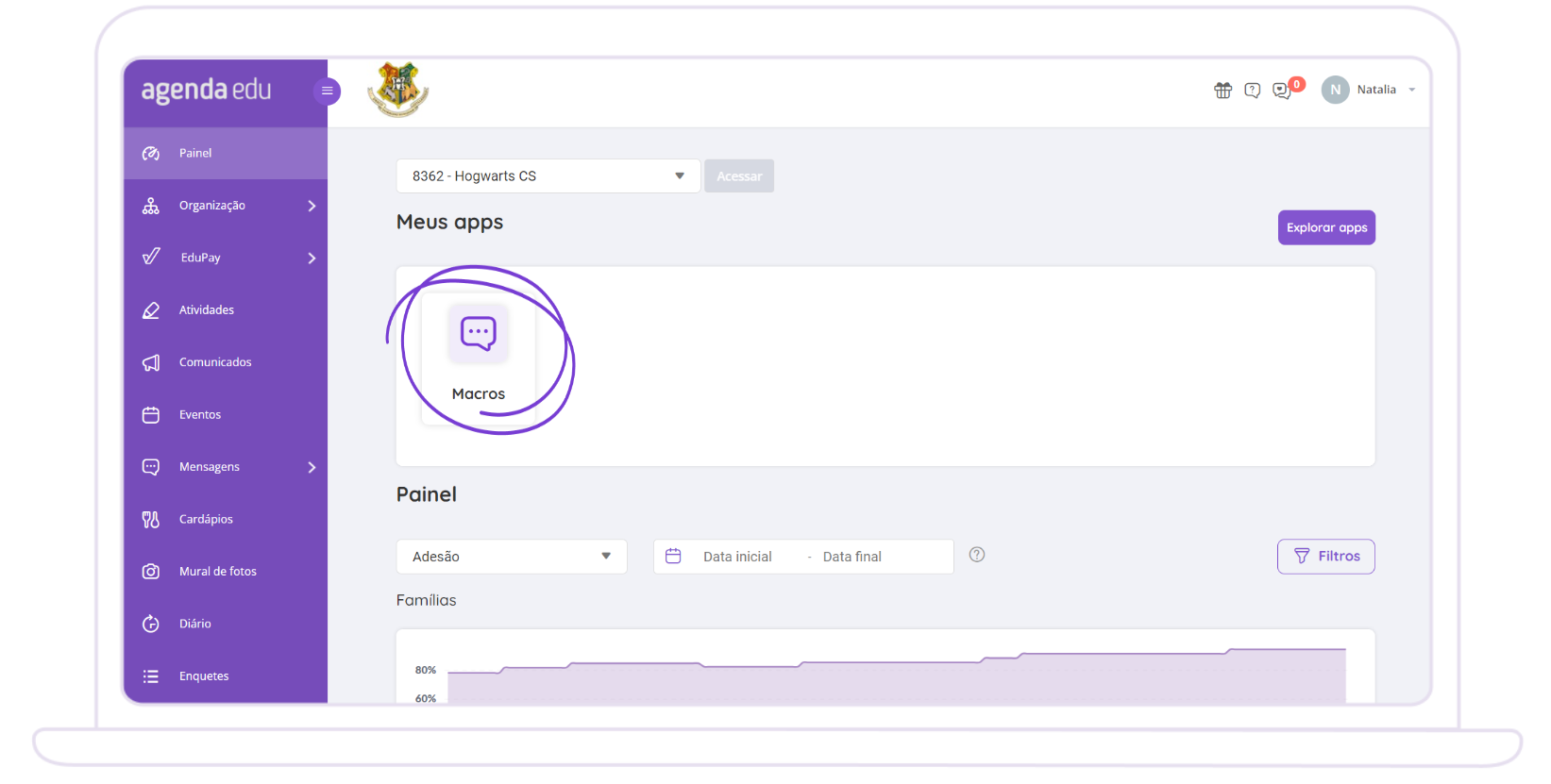Open Organização sidebar menu item
The height and width of the screenshot is (784, 1551).
coord(226,206)
